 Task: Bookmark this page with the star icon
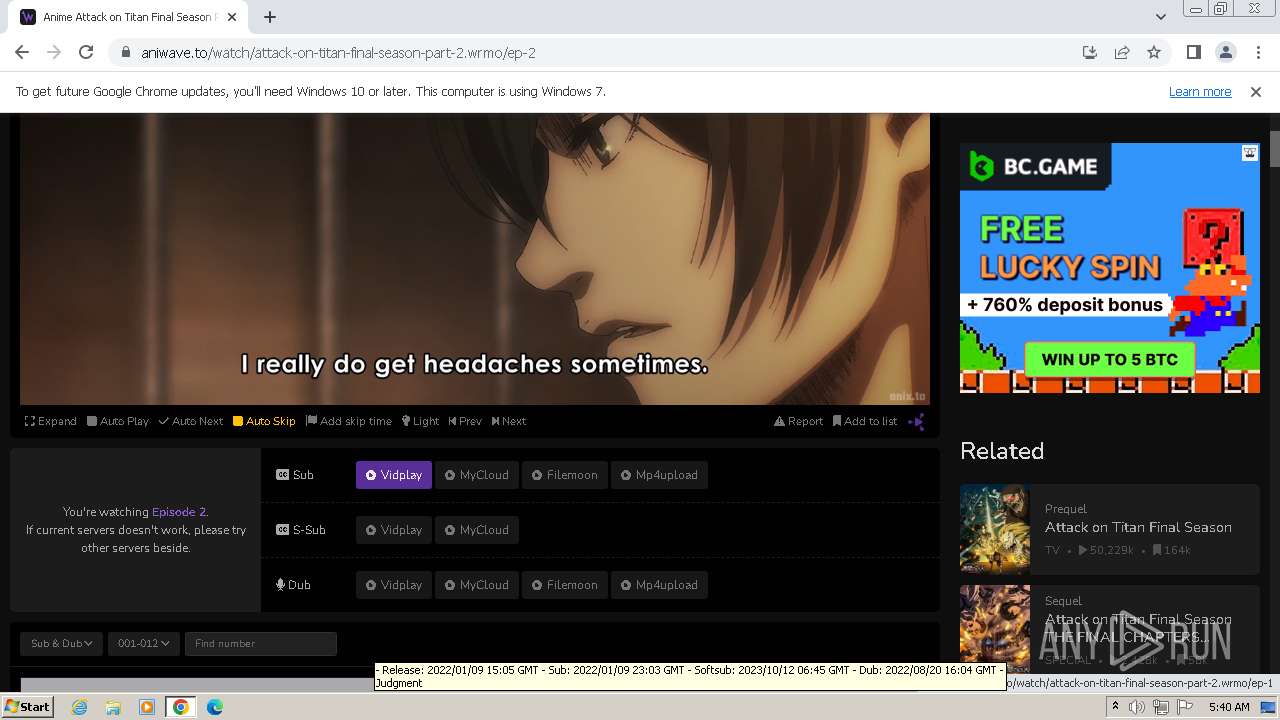coord(1154,52)
